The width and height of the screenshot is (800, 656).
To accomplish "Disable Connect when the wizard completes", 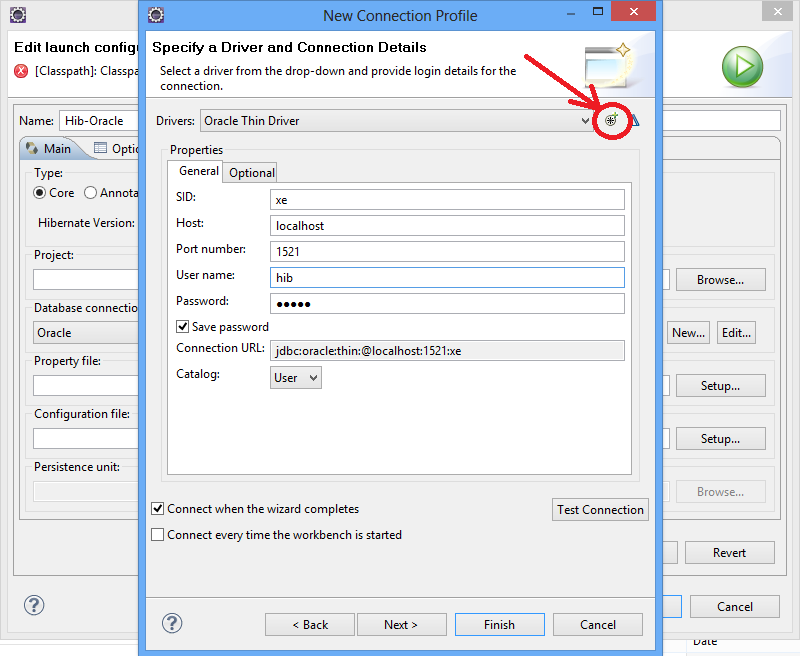I will click(x=157, y=508).
